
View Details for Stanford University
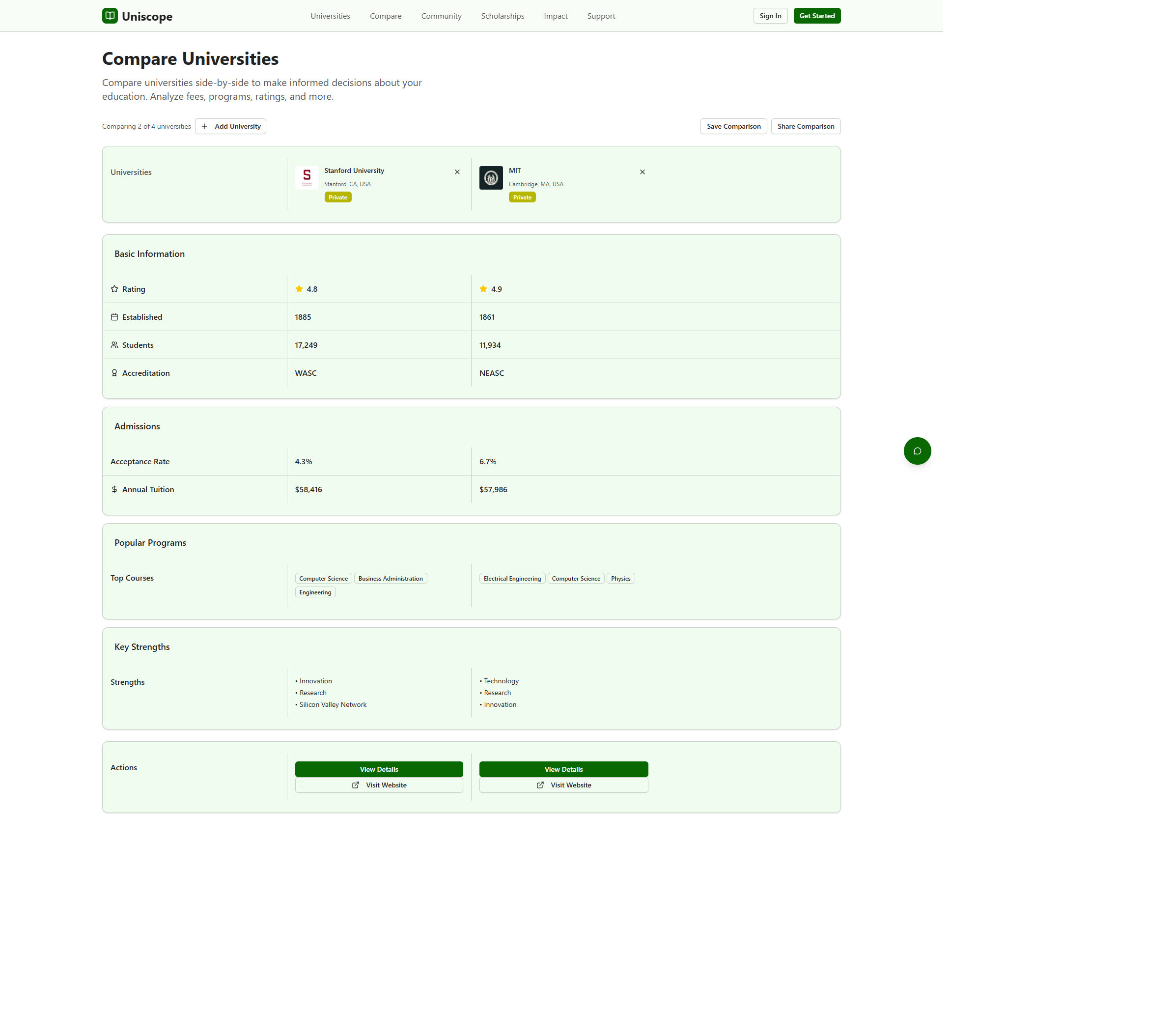coord(379,769)
